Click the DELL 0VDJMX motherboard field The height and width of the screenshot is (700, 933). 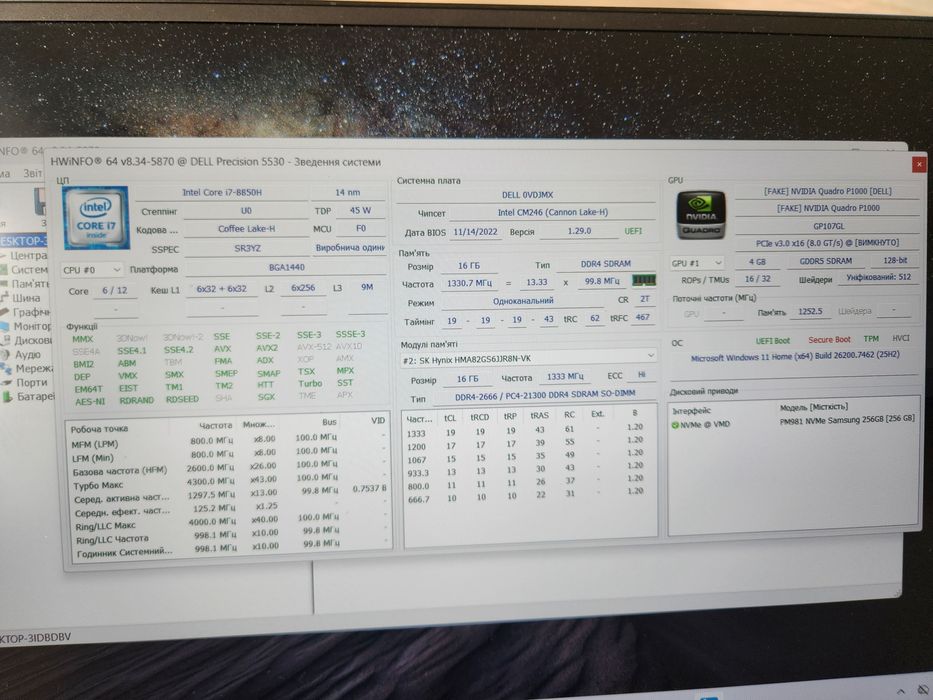click(x=527, y=195)
